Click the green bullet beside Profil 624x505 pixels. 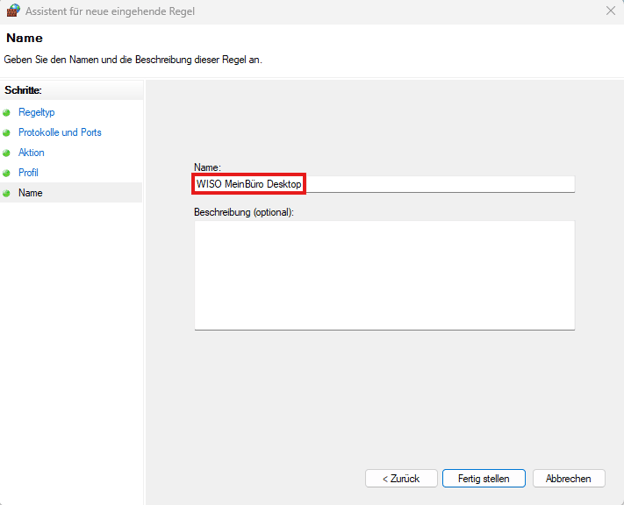pyautogui.click(x=7, y=173)
